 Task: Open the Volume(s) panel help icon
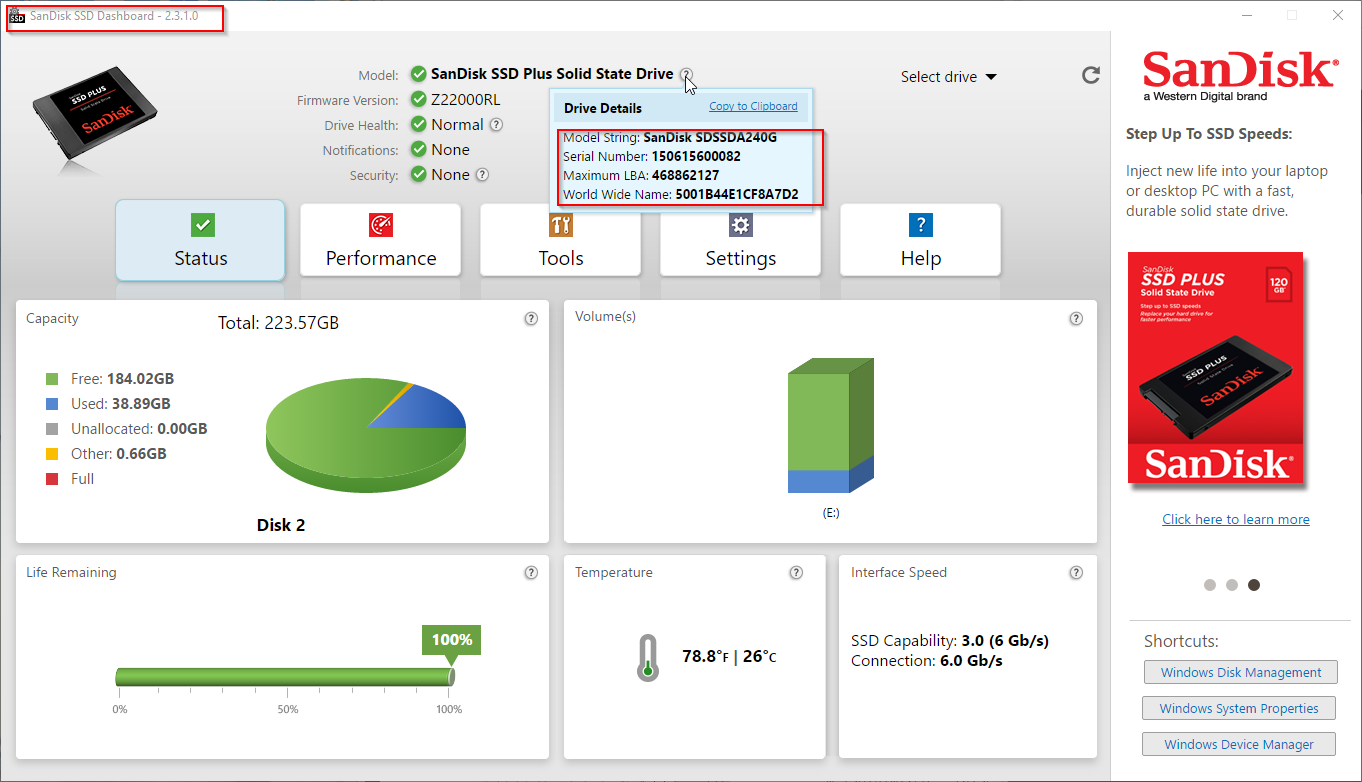coord(1076,319)
